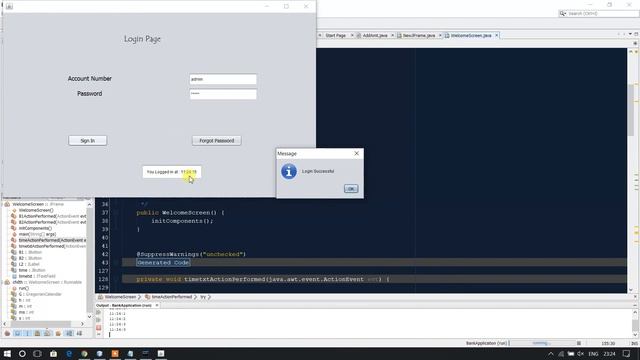640x360 pixels.
Task: Close the NewJFrame.java tab
Action: [x=440, y=36]
